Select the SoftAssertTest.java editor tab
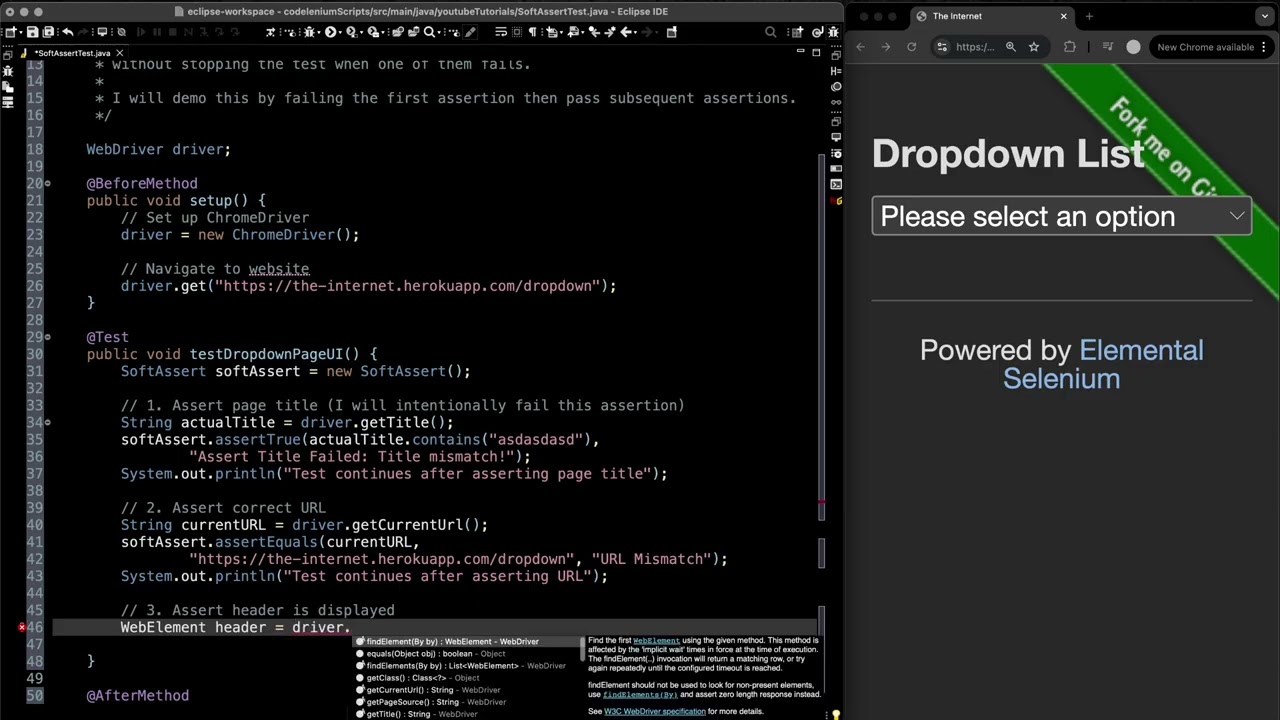This screenshot has width=1280, height=720. [x=70, y=52]
